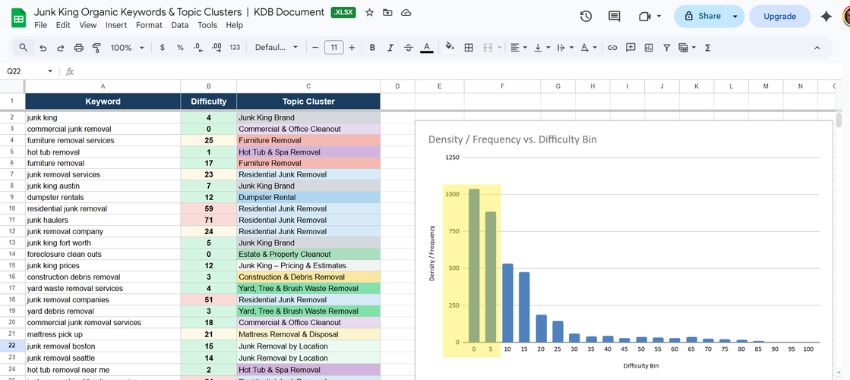Screen dimensions: 850x380
Task: Open the text rotation dropdown
Action: (588, 48)
